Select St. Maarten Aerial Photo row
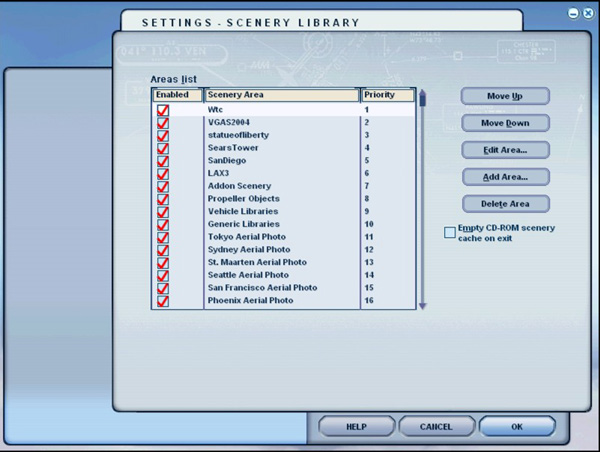The width and height of the screenshot is (600, 452). tap(284, 262)
